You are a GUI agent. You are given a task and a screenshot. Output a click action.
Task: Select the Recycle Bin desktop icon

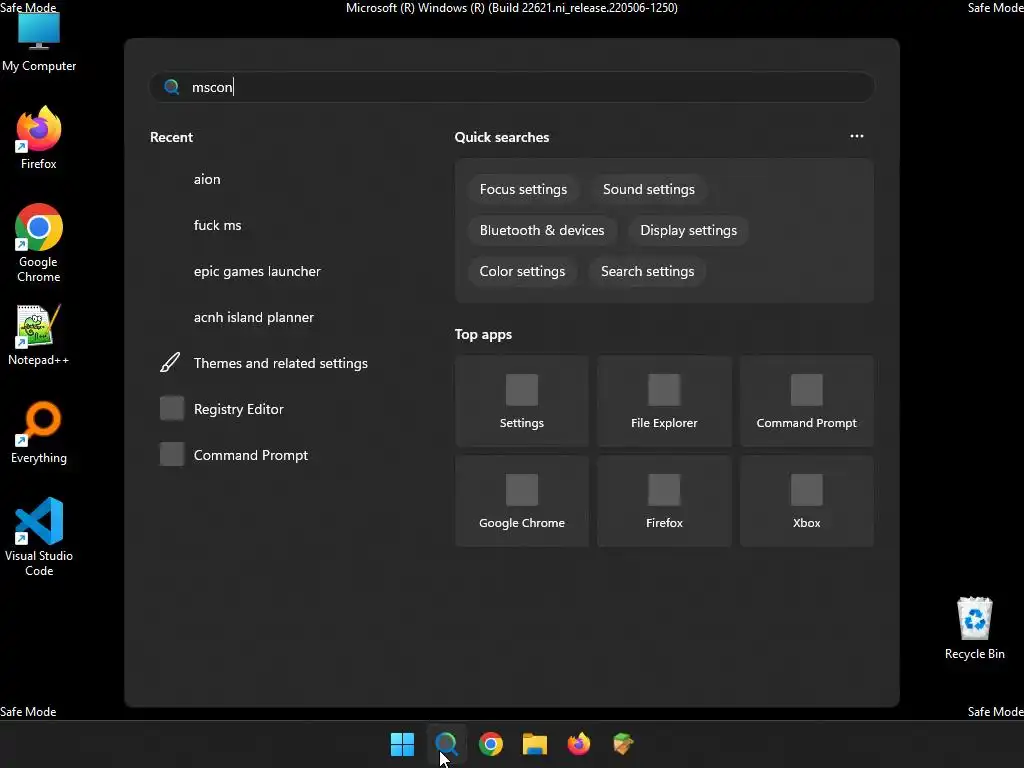(x=974, y=628)
